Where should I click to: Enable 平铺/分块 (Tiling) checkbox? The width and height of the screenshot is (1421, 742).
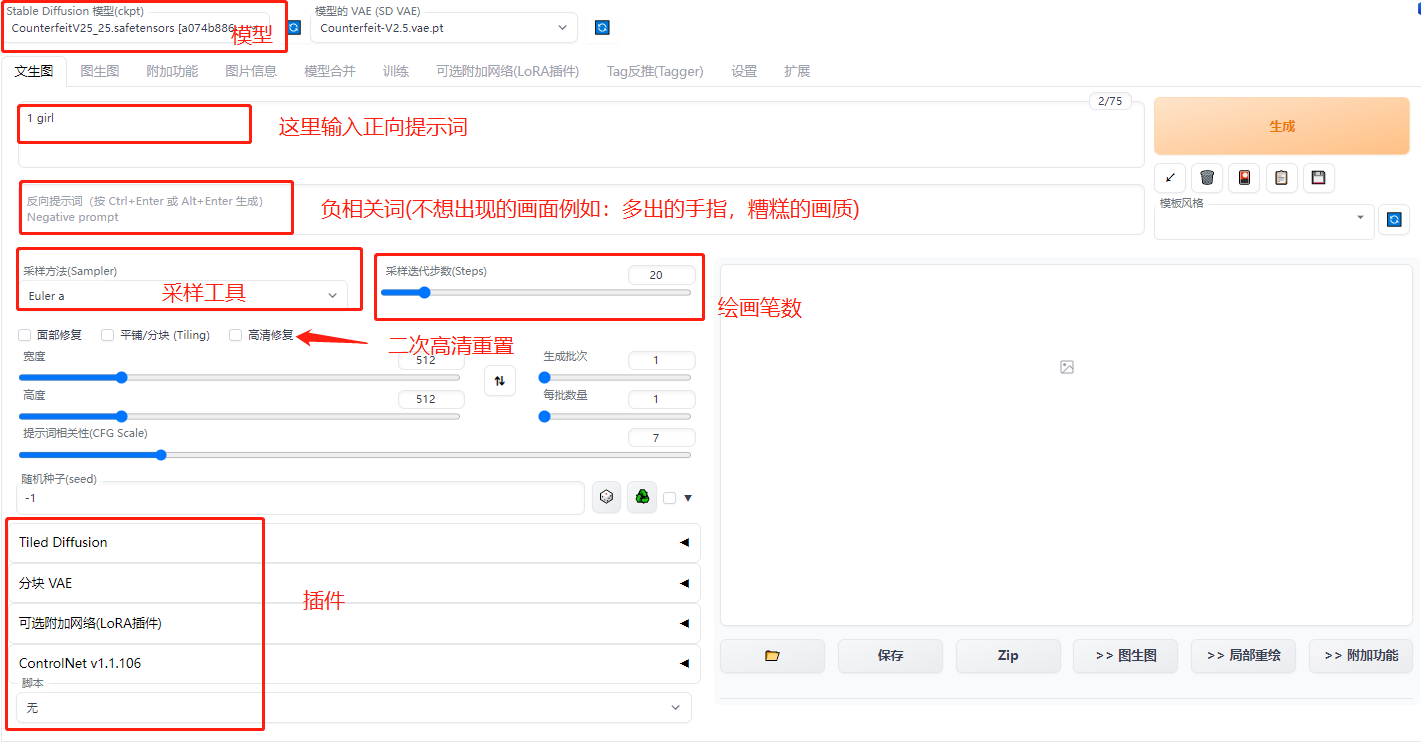pos(108,335)
